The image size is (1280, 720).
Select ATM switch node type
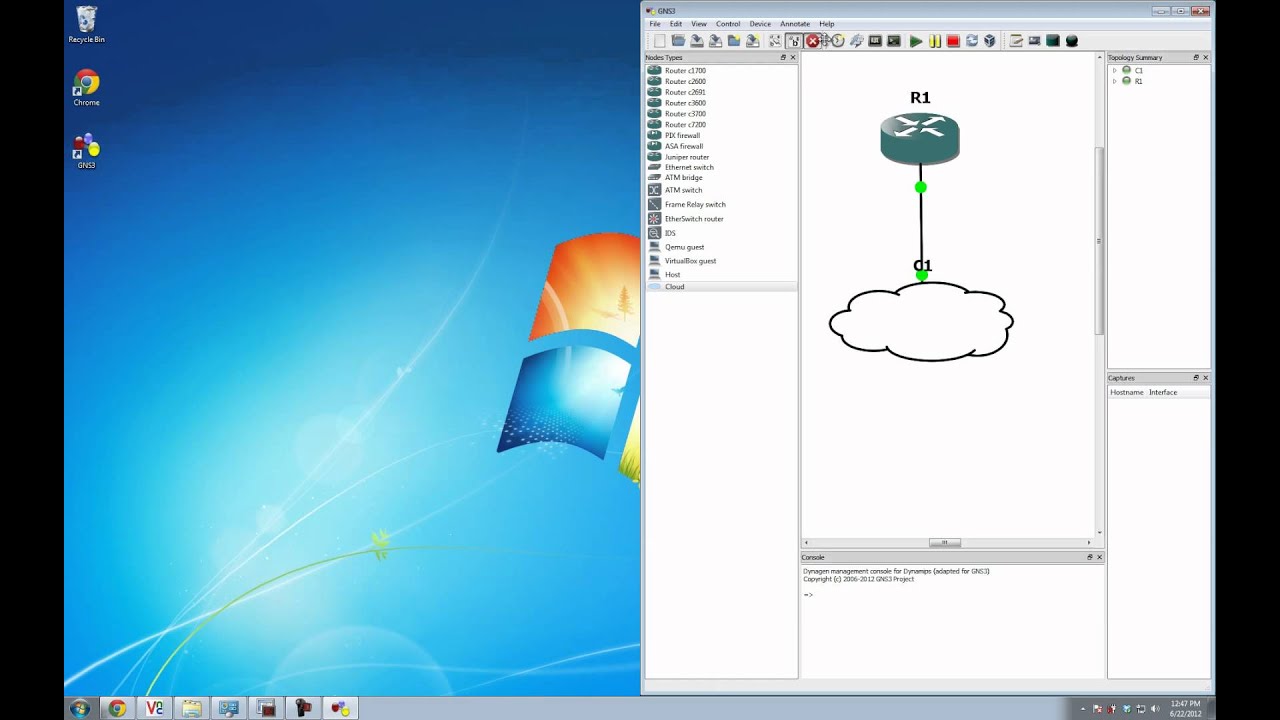721,190
